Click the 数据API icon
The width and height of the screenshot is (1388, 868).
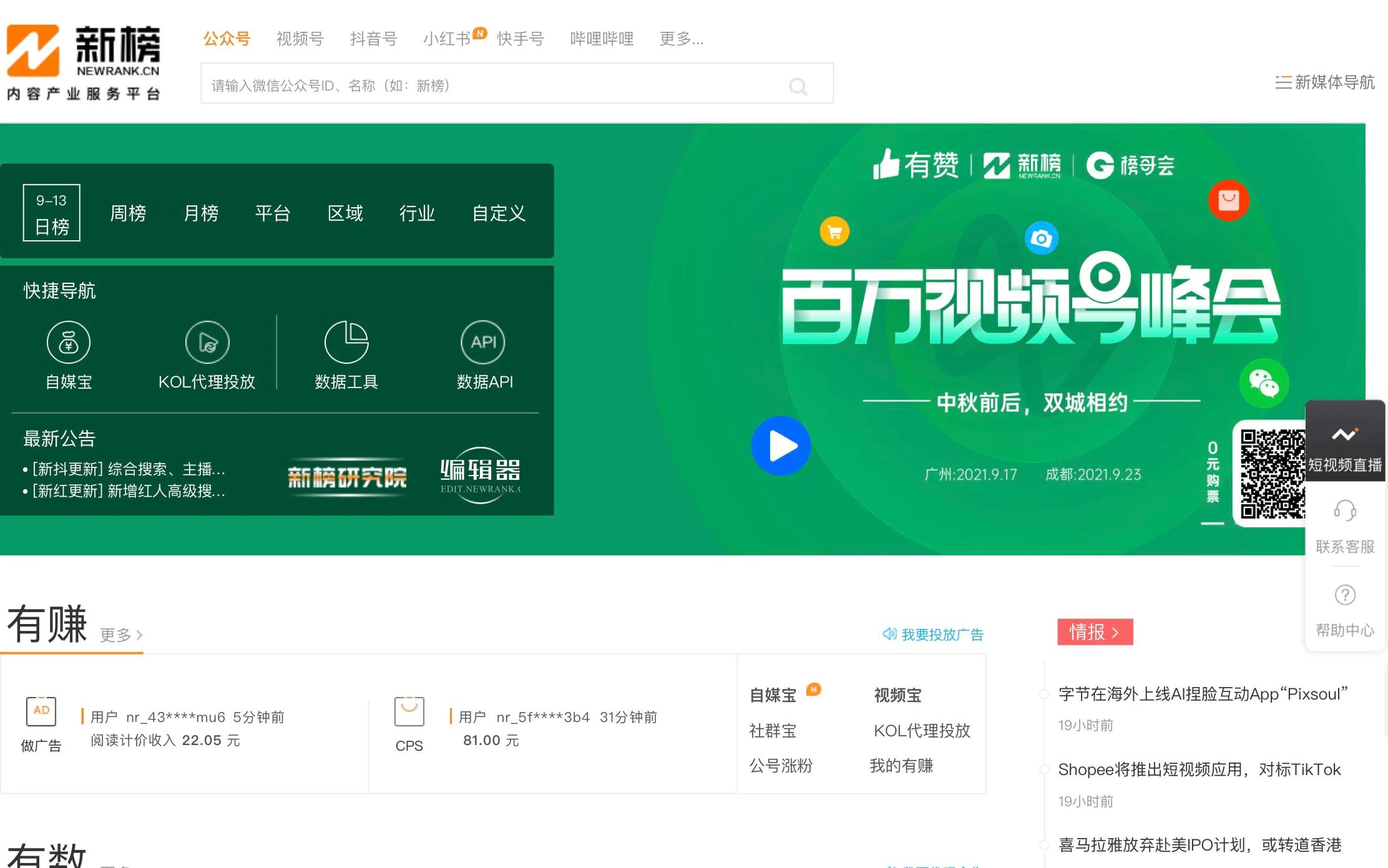tap(483, 342)
